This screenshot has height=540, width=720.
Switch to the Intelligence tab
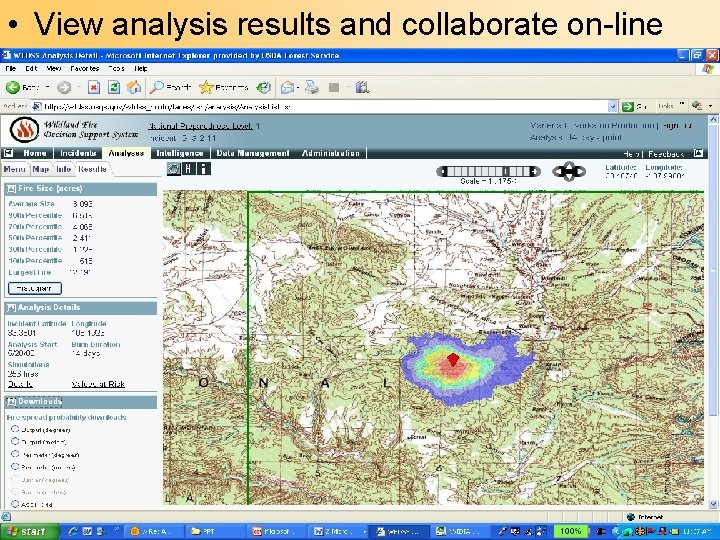(x=180, y=153)
